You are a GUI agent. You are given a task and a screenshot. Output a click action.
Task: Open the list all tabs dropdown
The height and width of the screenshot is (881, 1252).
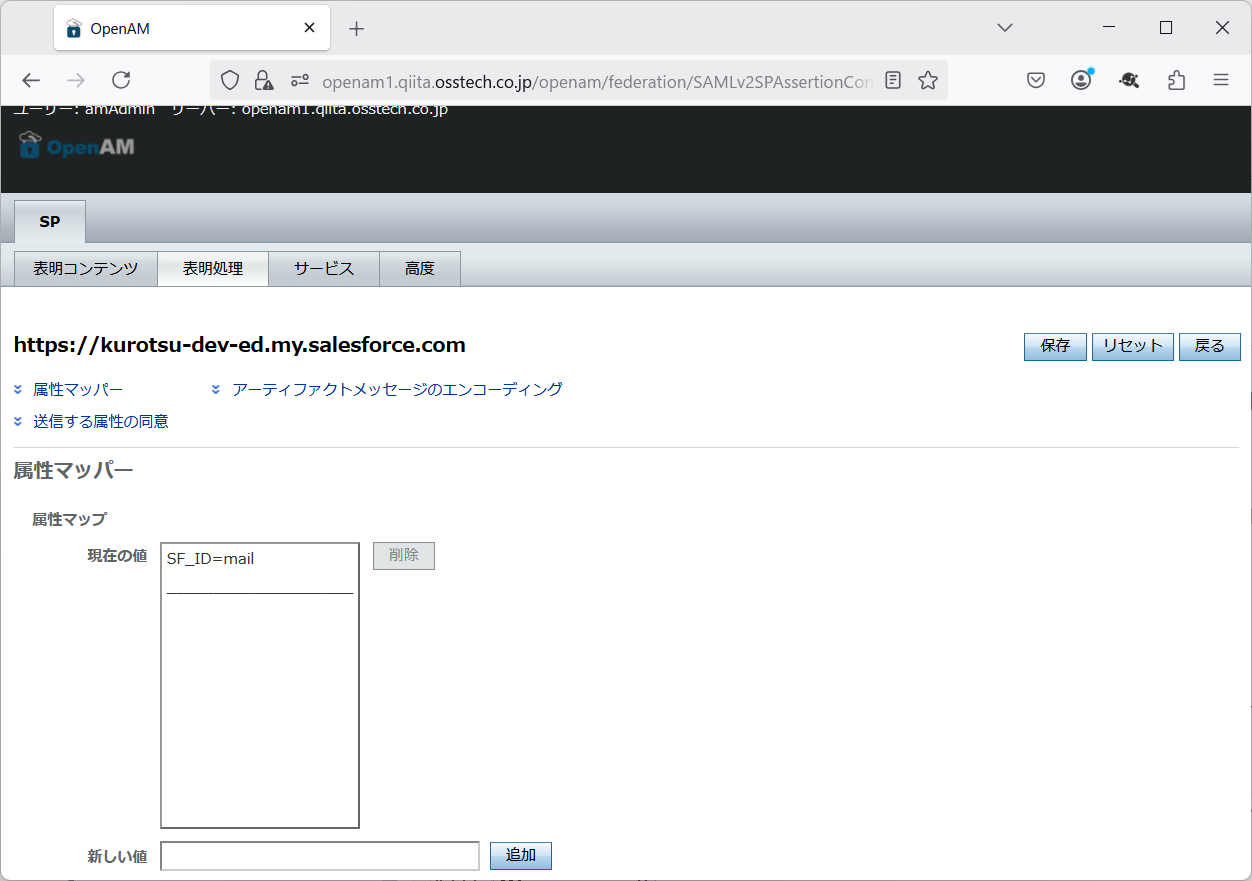point(1006,28)
